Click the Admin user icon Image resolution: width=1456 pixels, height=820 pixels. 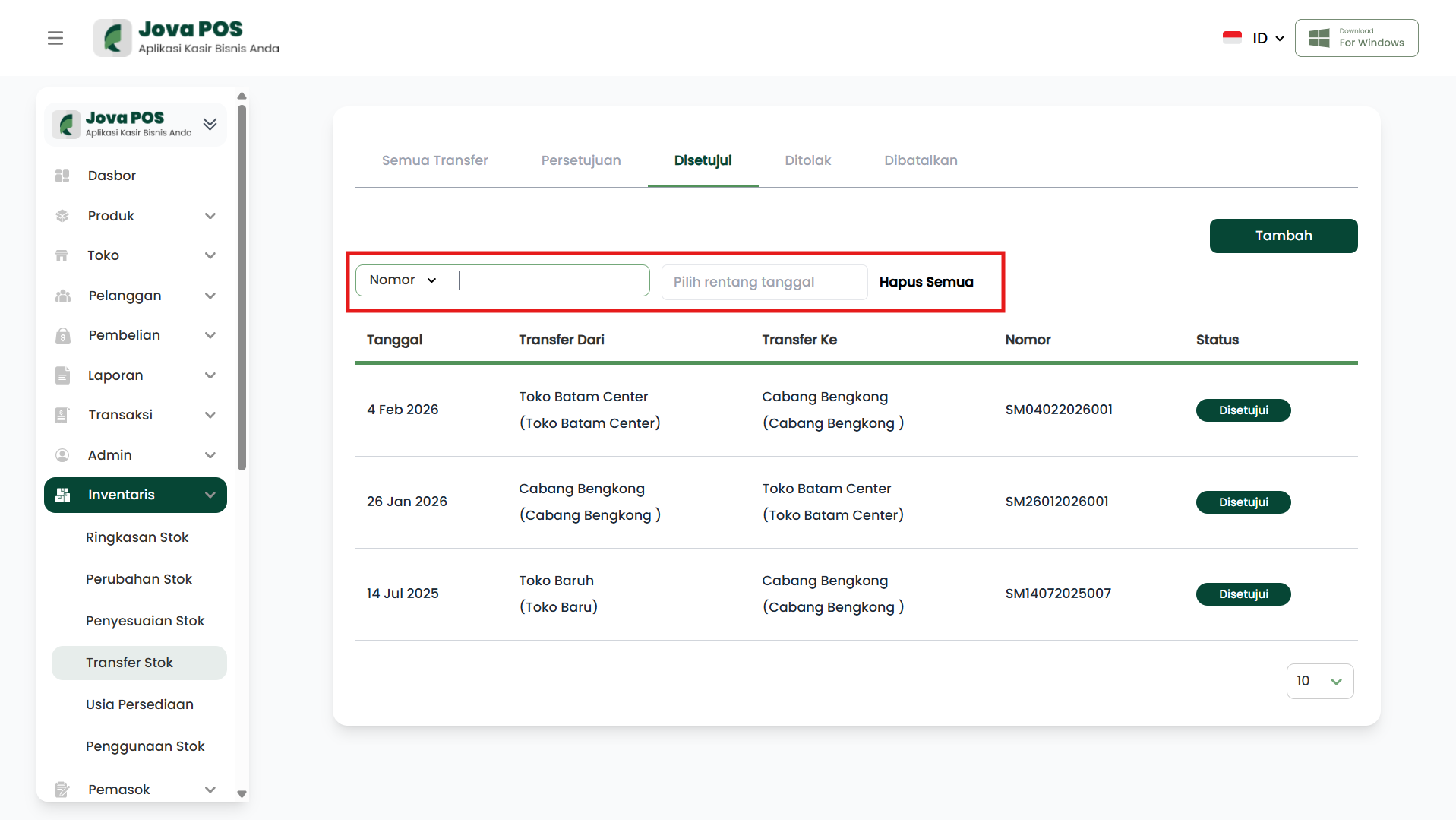tap(62, 455)
